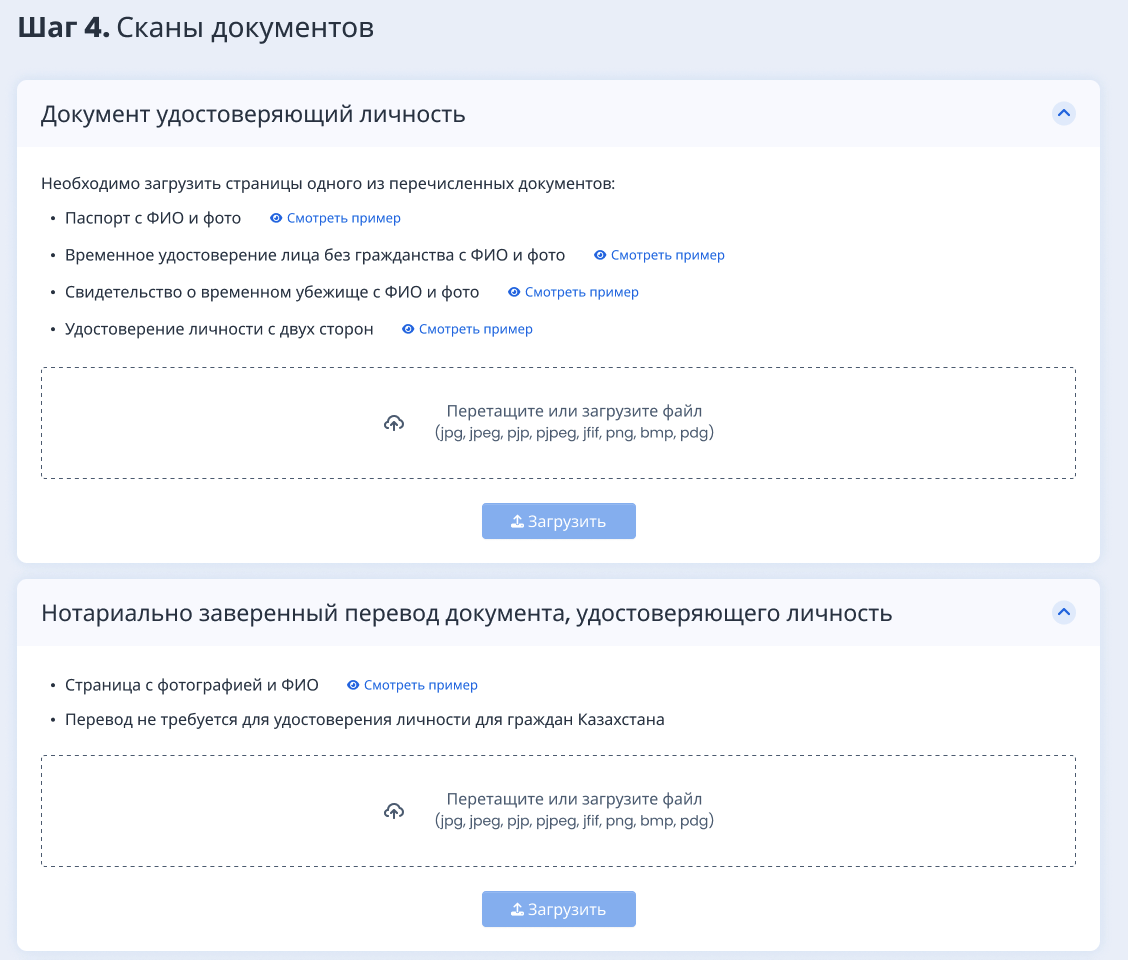Image resolution: width=1128 pixels, height=960 pixels.
Task: Open 'Смотреть пример' for translated photo page
Action: [420, 685]
